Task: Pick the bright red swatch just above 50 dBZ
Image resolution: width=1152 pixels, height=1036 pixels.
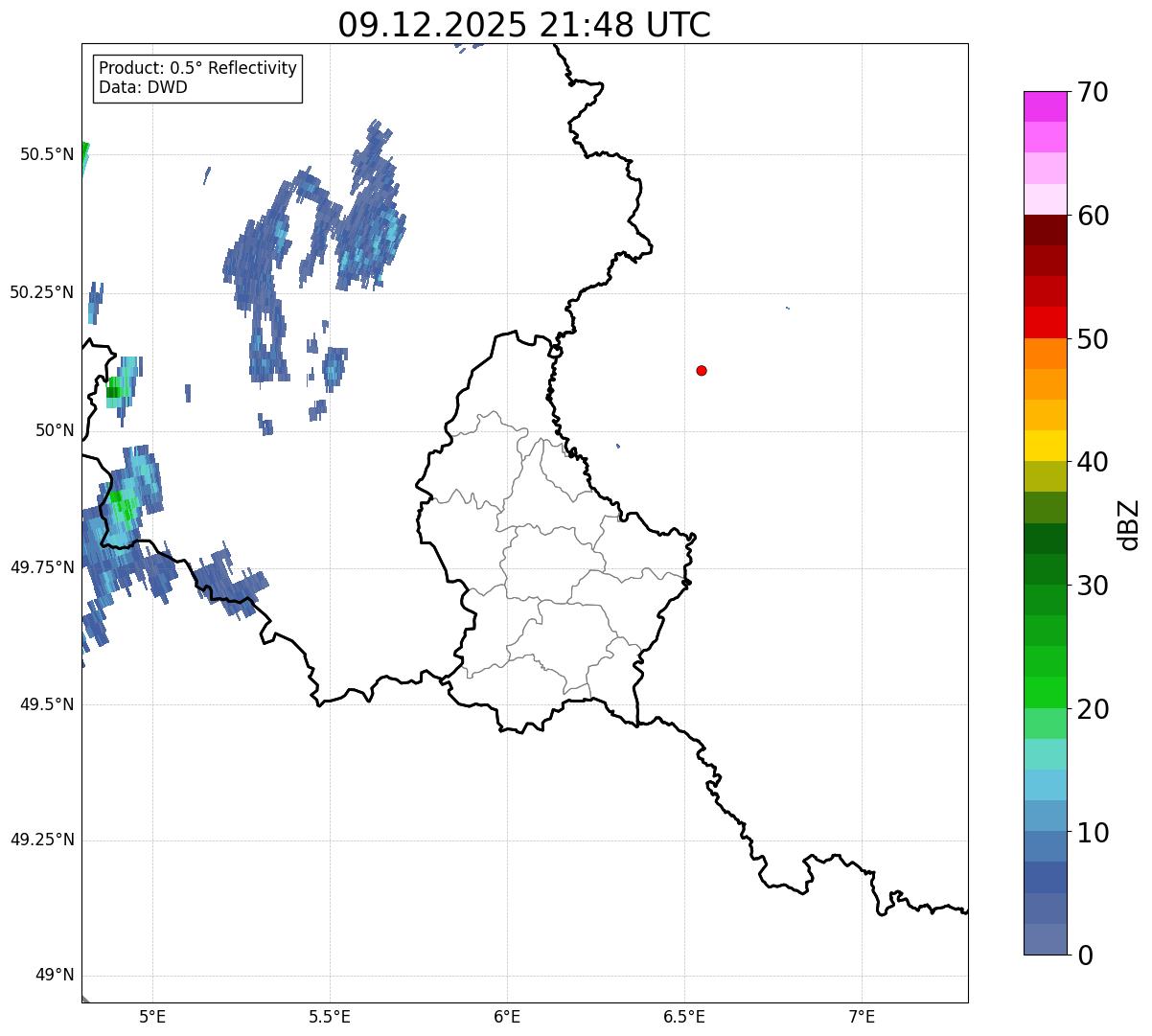Action: 1046,323
